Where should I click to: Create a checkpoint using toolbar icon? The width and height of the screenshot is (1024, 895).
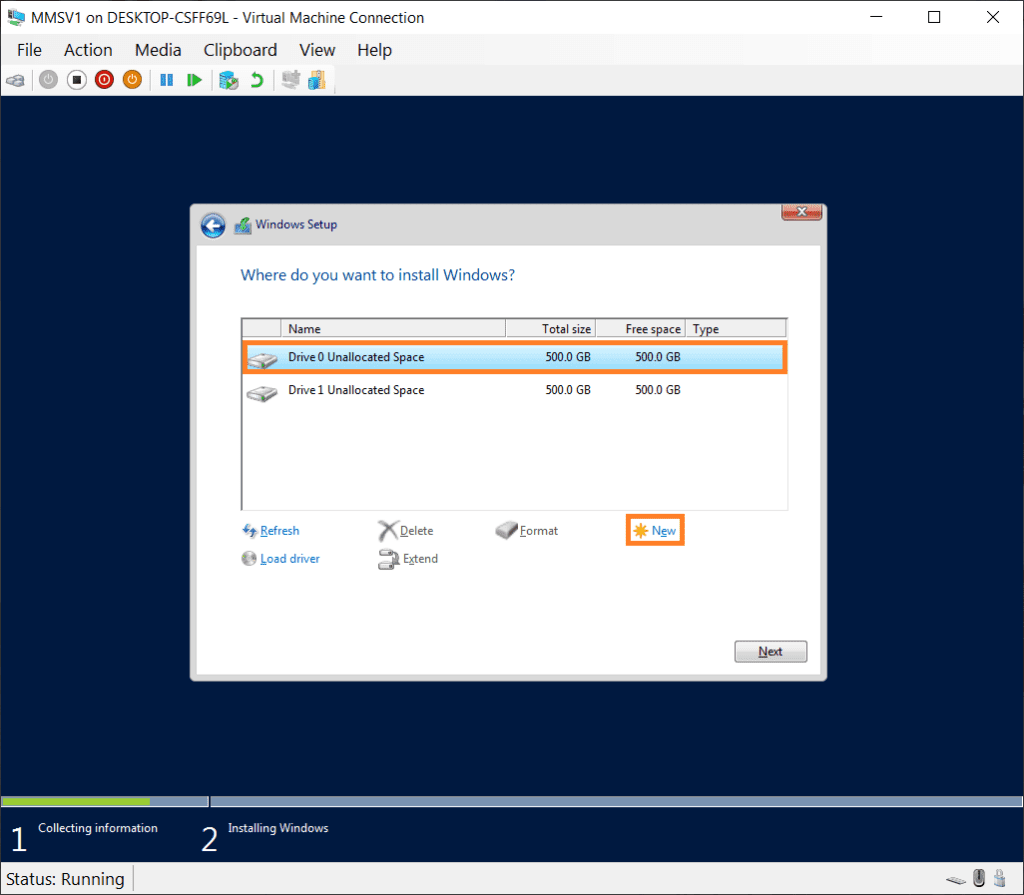[x=229, y=80]
